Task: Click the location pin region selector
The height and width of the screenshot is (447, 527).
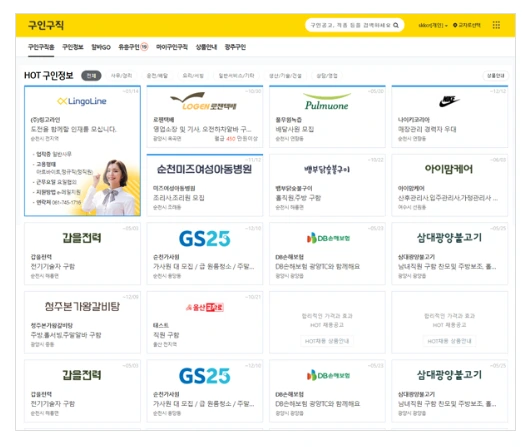Action: 467,25
